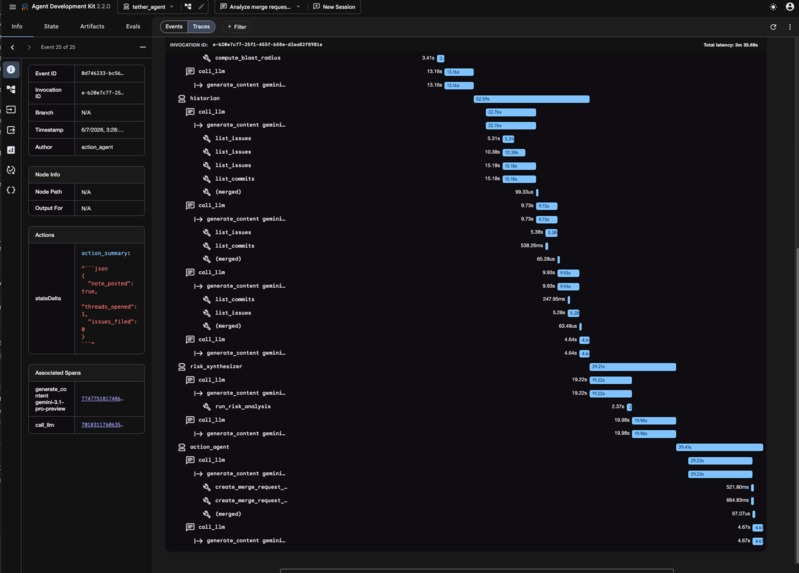Image resolution: width=799 pixels, height=573 pixels.
Task: Click the wrench icon for run_risk_analysis
Action: pyautogui.click(x=206, y=407)
